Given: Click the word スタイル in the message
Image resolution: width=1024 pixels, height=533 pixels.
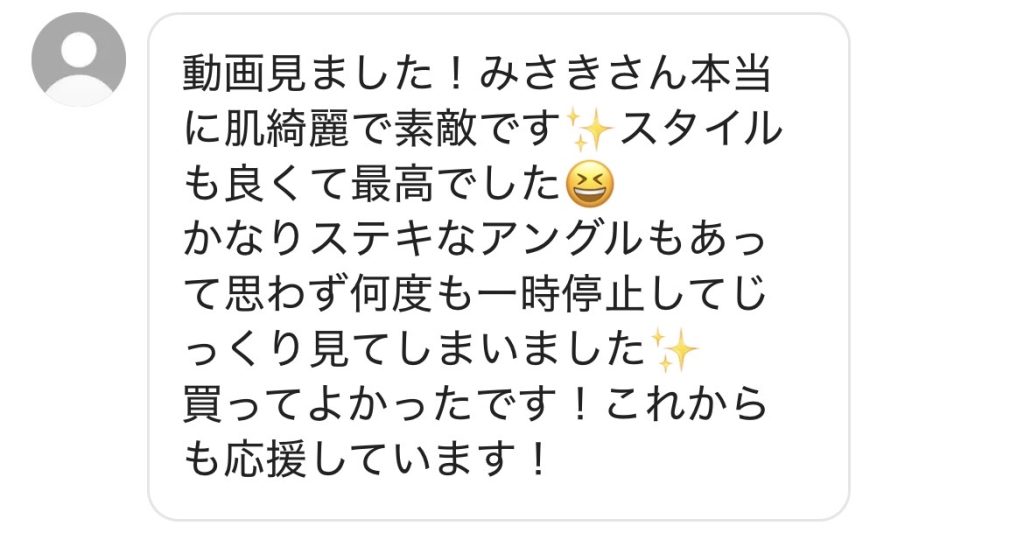Looking at the screenshot, I should pos(699,128).
